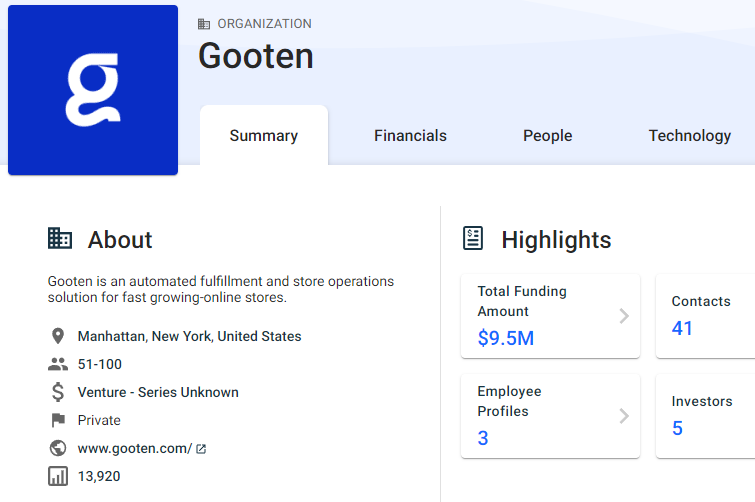Select the Summary tab

264,136
